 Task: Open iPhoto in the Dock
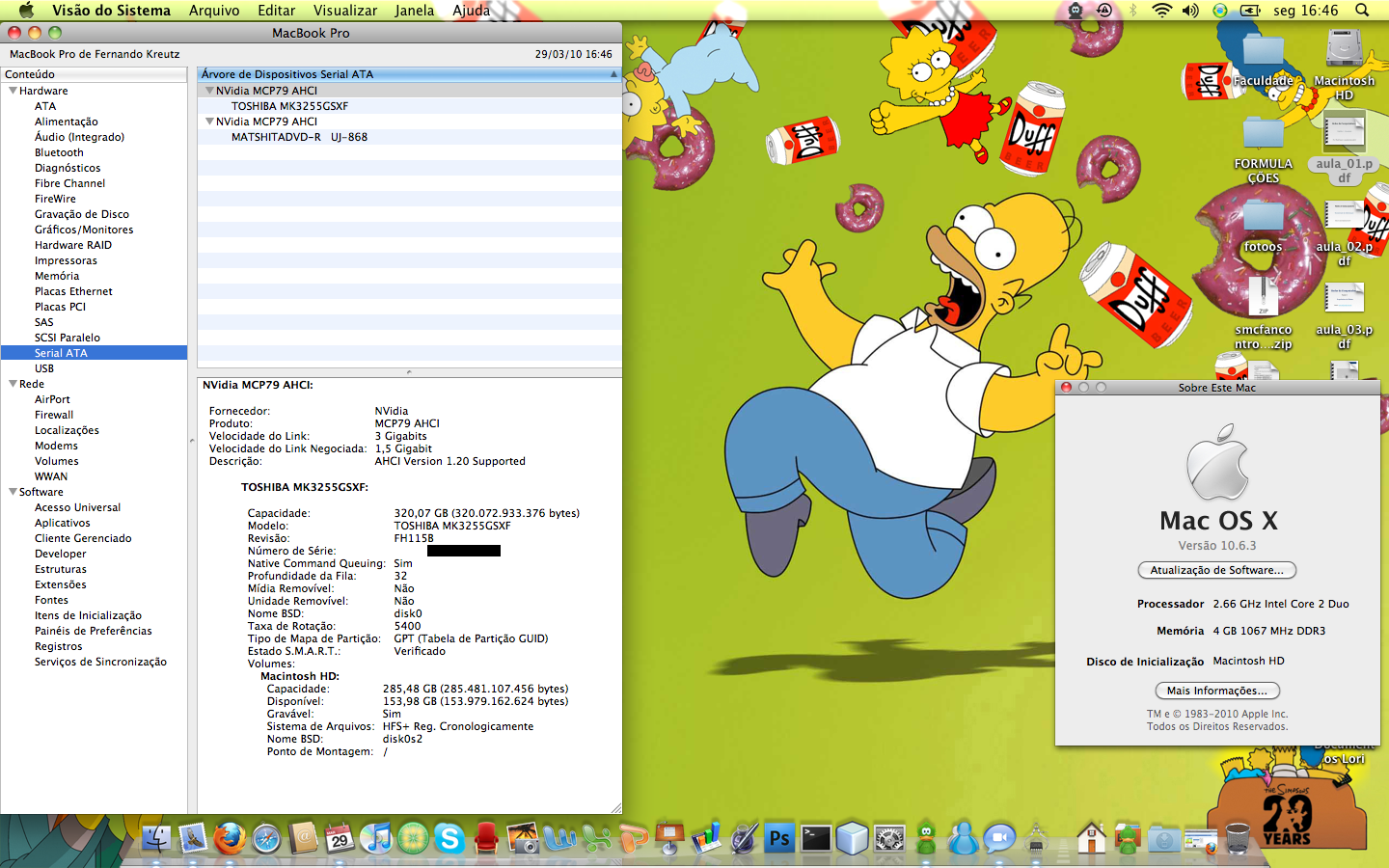tap(522, 839)
